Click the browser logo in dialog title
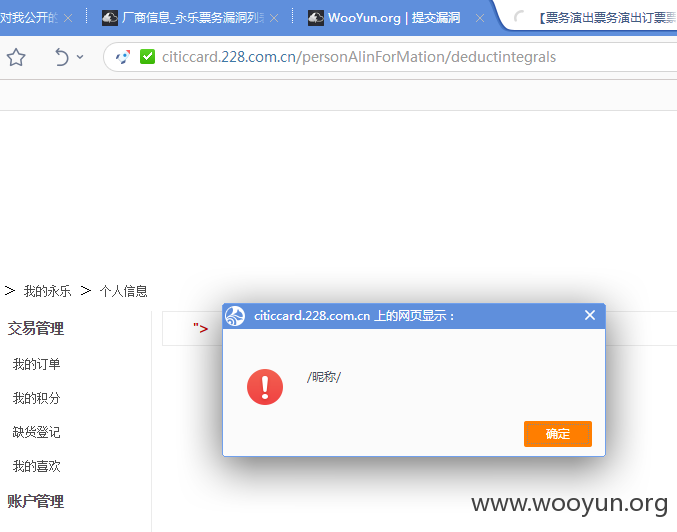677x532 pixels. click(235, 316)
